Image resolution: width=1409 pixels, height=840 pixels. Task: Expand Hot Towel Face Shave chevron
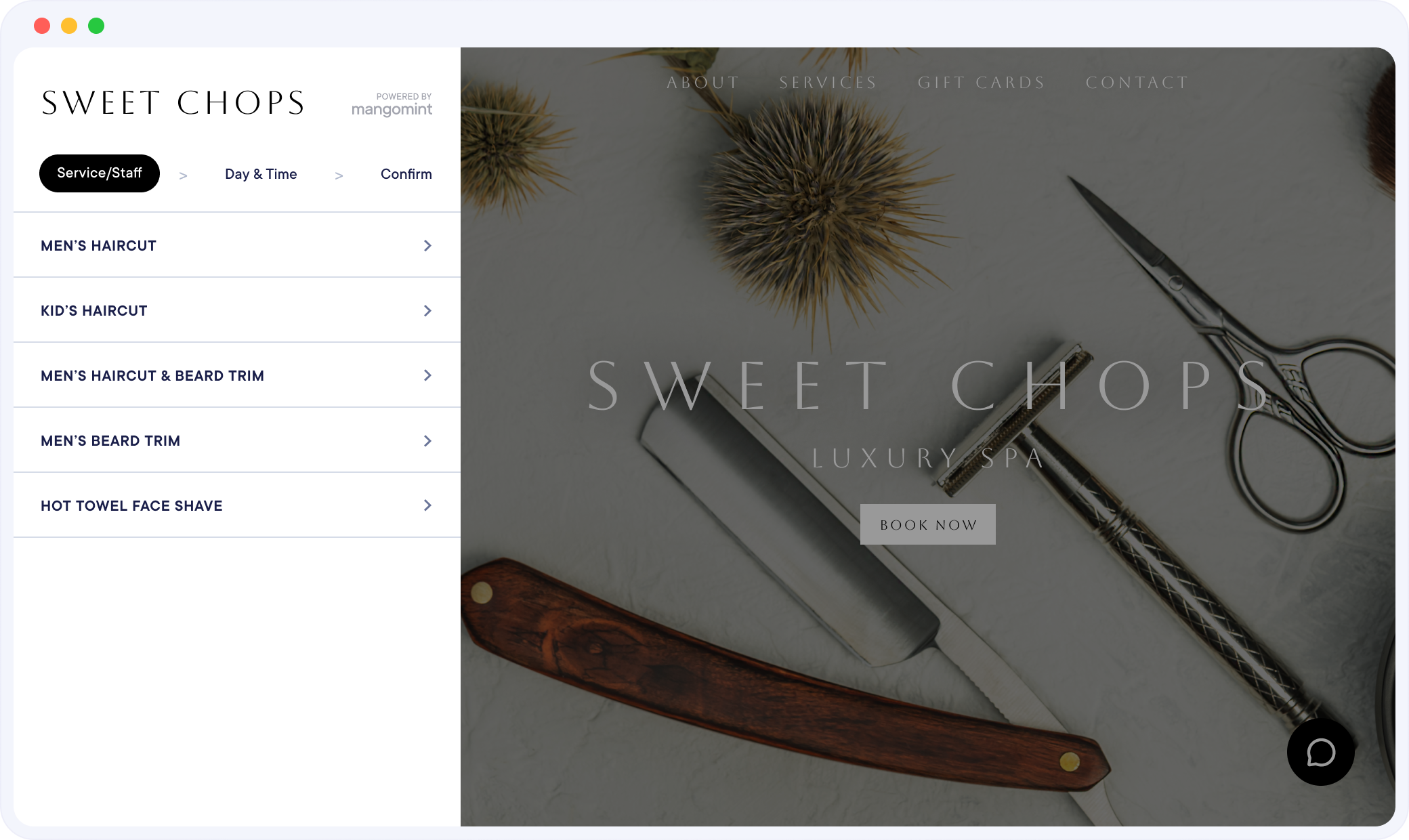click(x=427, y=505)
